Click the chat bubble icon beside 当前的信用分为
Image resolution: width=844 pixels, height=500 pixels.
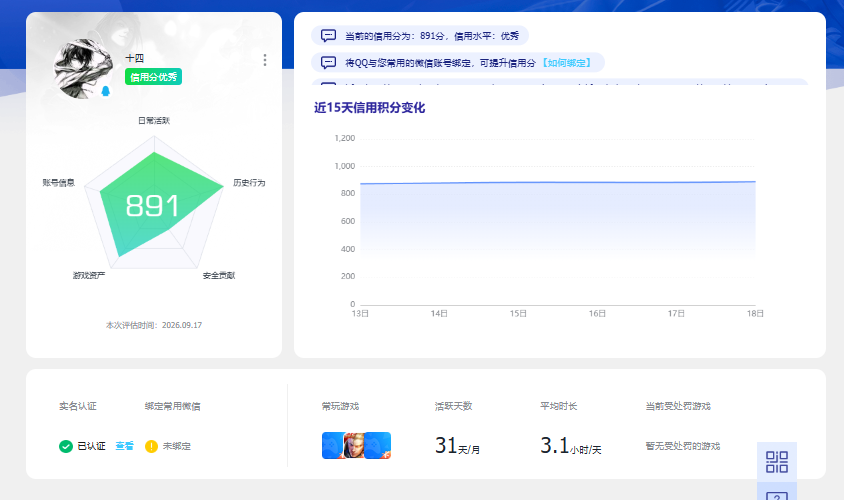click(328, 36)
